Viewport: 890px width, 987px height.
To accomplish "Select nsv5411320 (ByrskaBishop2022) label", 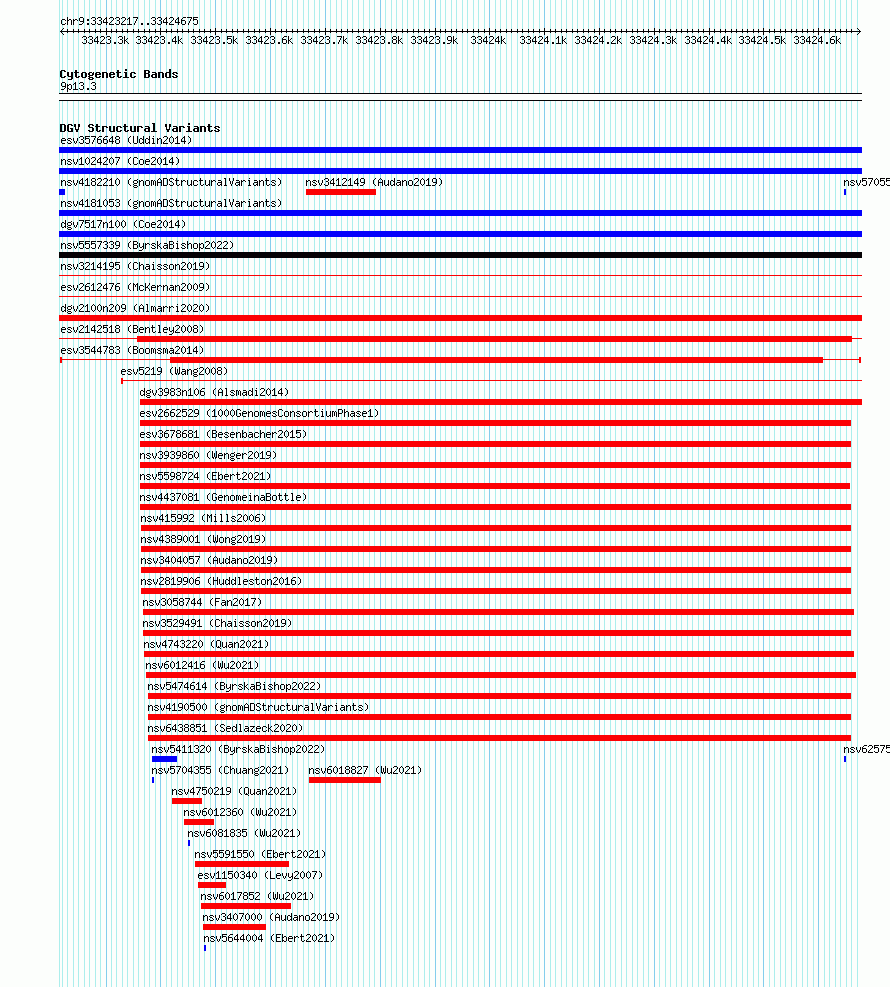I will pyautogui.click(x=238, y=749).
